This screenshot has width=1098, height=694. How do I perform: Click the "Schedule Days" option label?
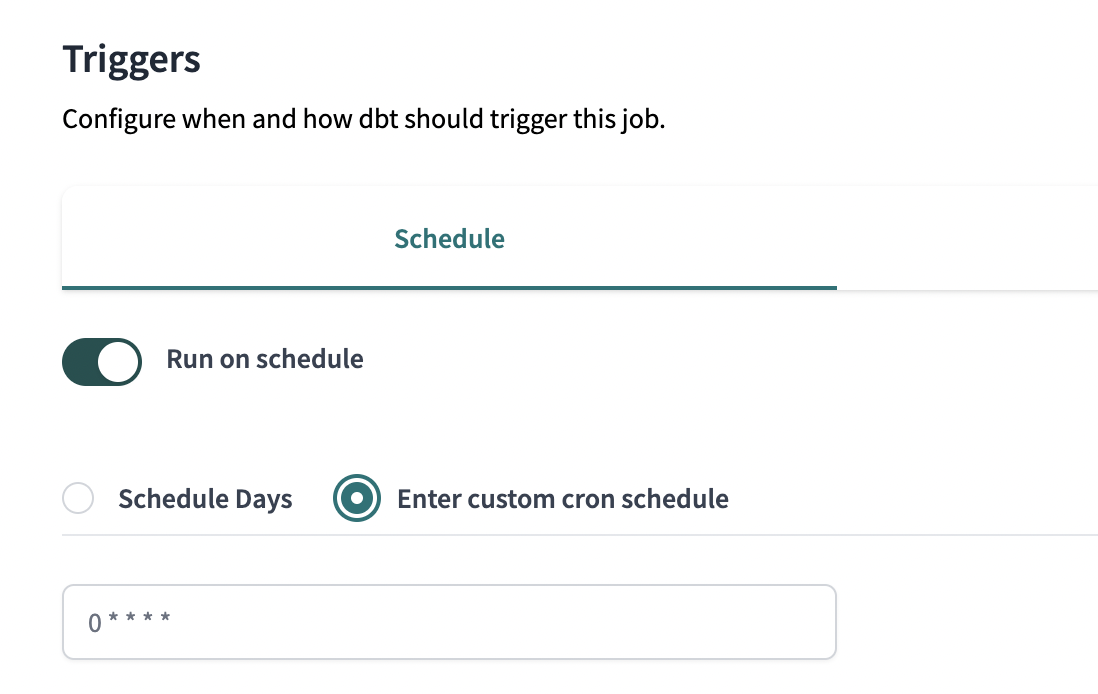tap(205, 499)
